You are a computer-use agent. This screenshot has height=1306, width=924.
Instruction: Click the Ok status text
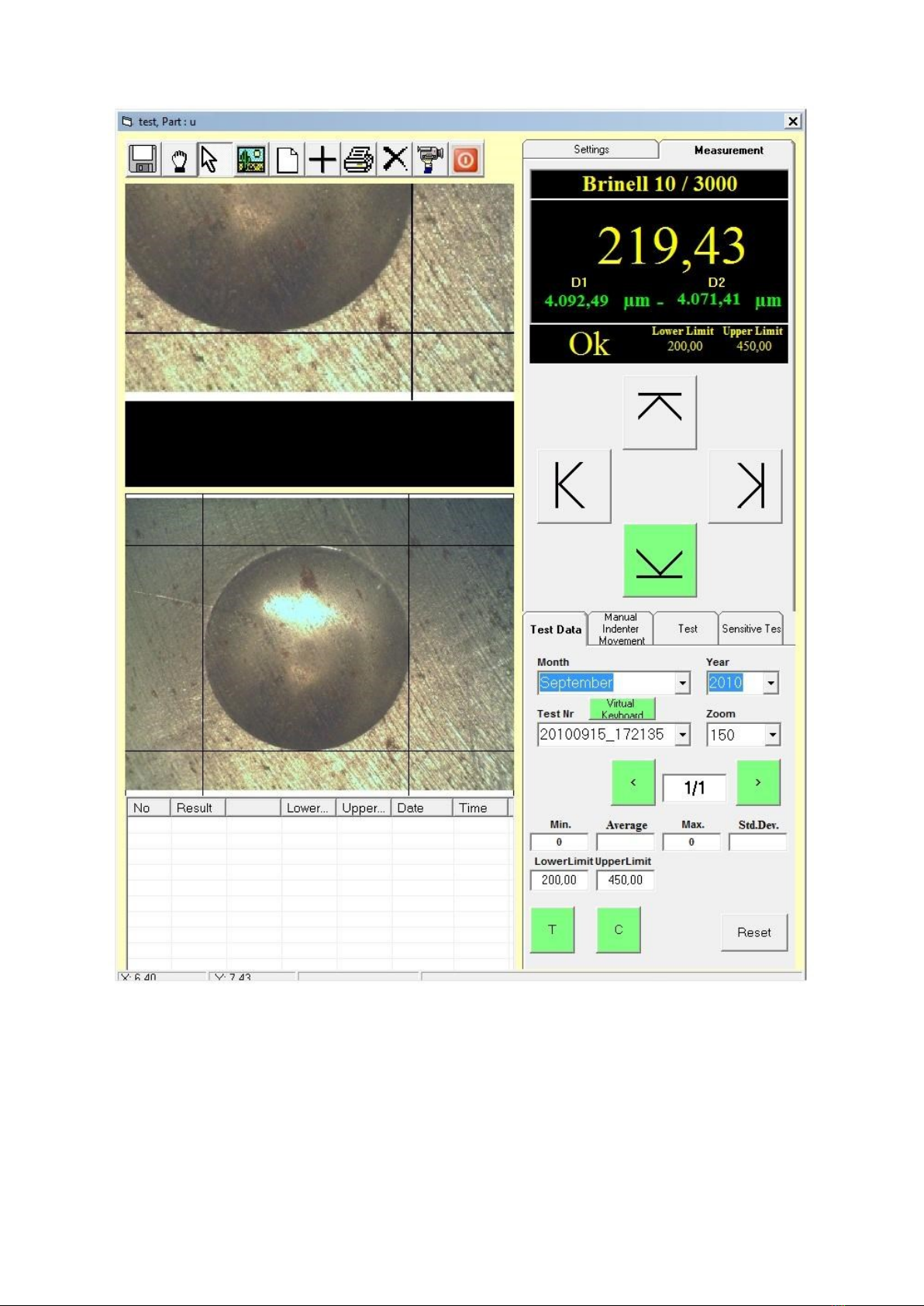coord(589,344)
